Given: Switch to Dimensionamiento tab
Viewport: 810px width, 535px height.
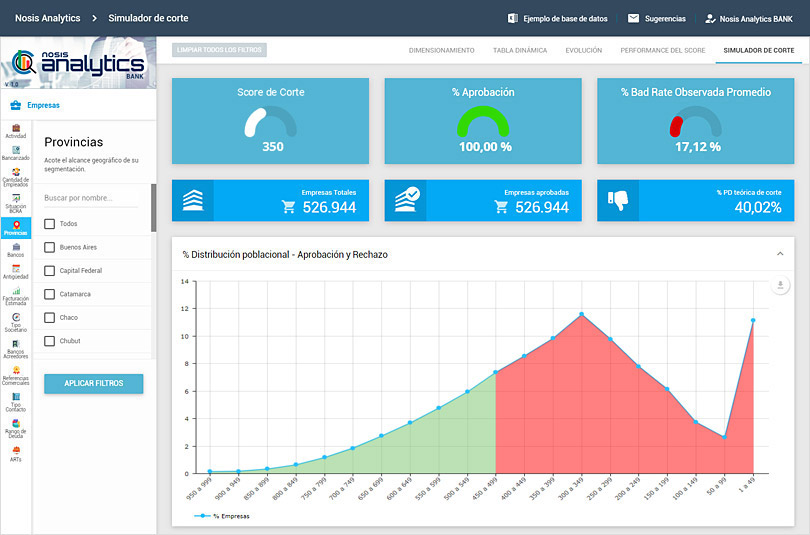Looking at the screenshot, I should coord(442,50).
